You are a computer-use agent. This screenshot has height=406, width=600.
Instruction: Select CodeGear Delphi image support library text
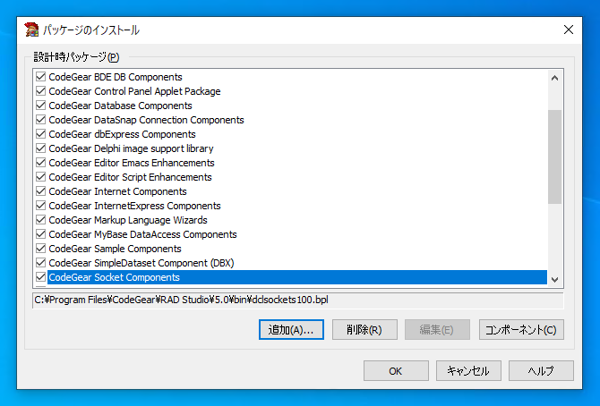pyautogui.click(x=131, y=148)
